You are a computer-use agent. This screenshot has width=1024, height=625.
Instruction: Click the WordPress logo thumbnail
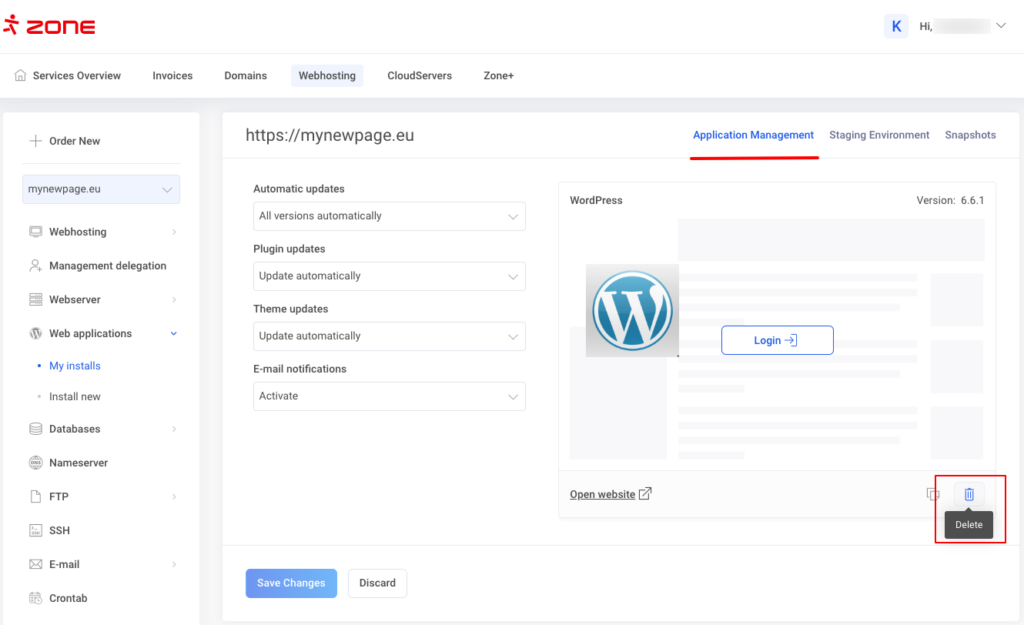point(632,310)
